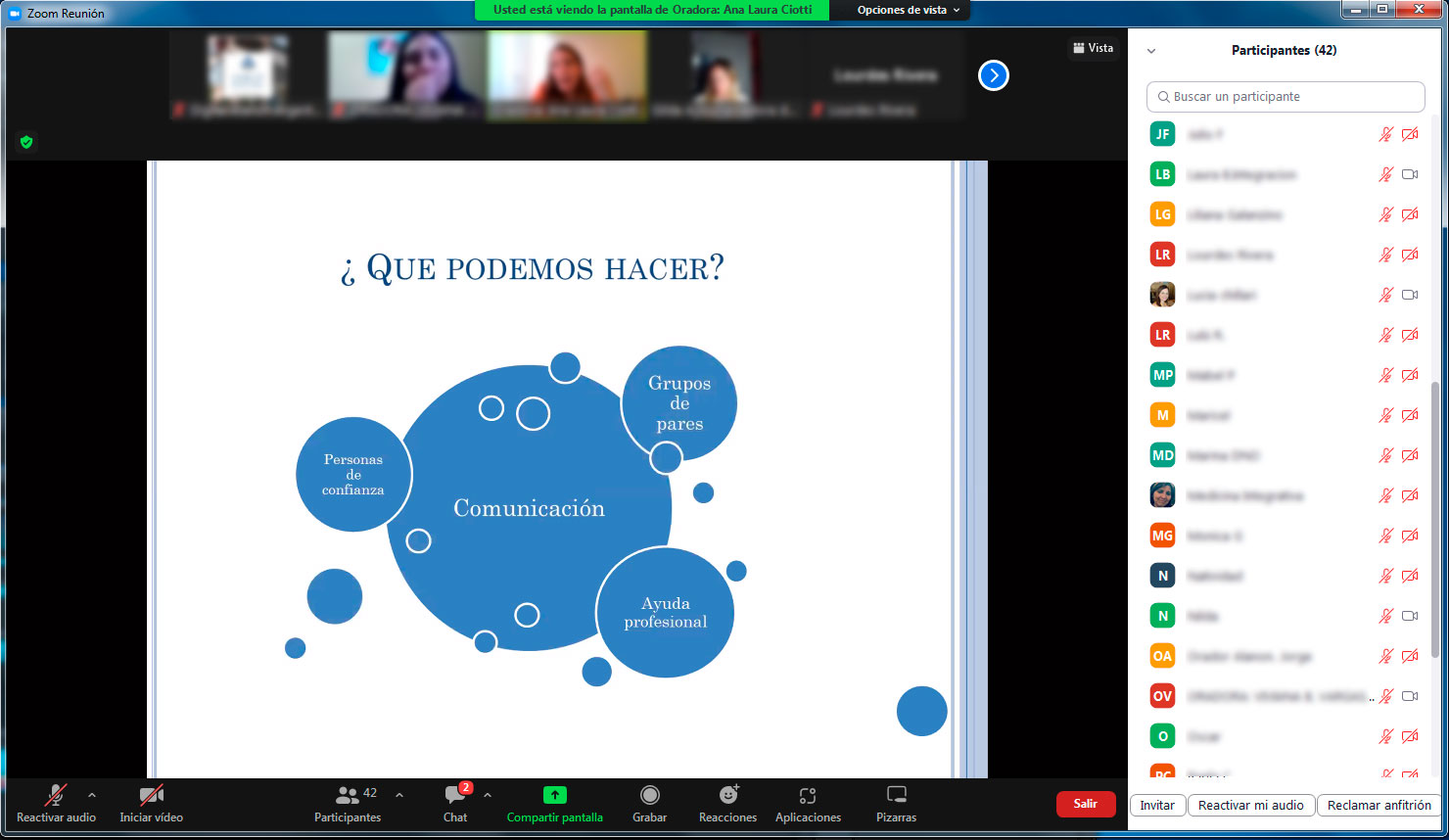The image size is (1449, 840).
Task: Unmute with Reactivar audio microphone toggle
Action: 56,796
